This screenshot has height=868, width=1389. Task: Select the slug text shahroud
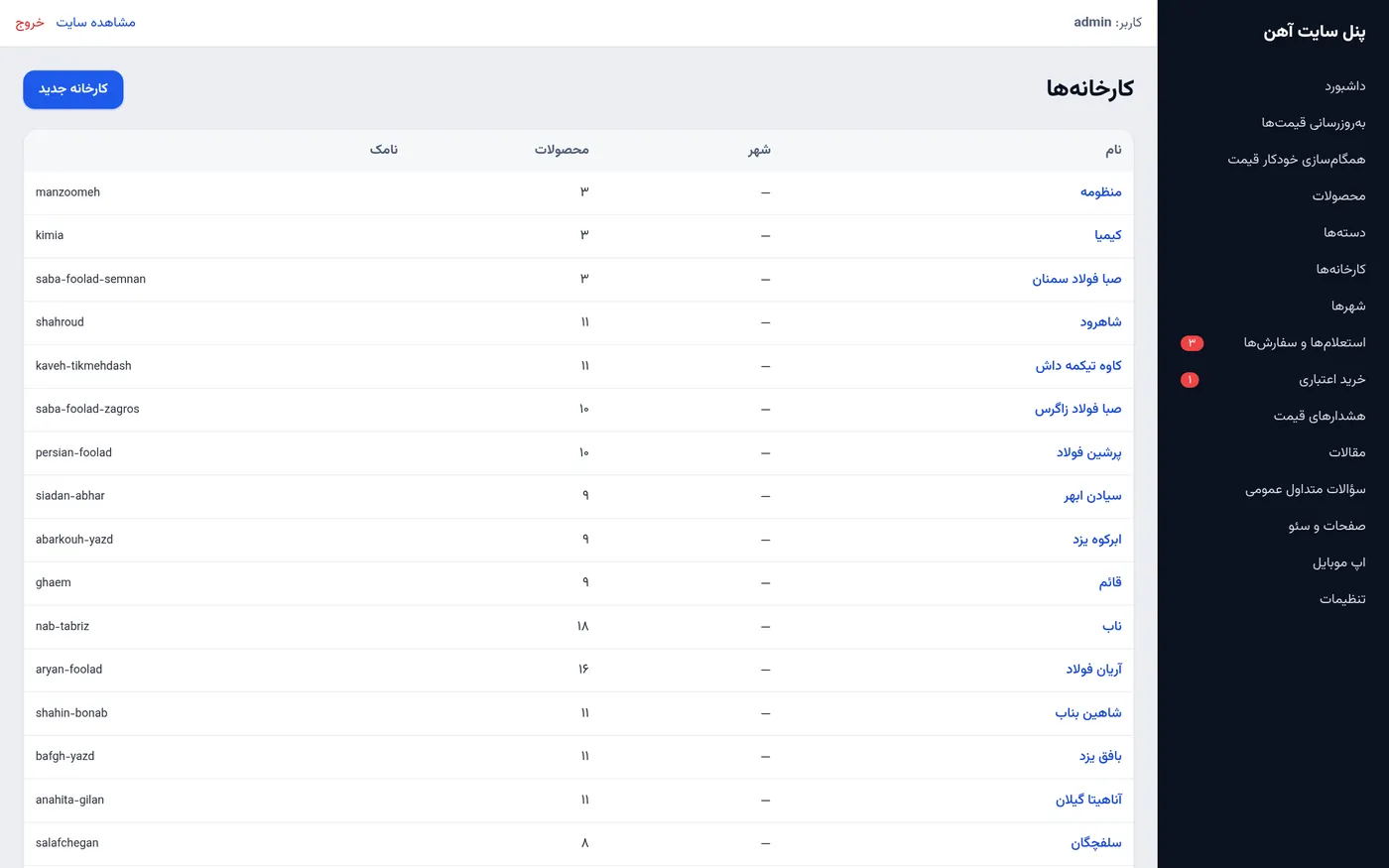tap(60, 322)
